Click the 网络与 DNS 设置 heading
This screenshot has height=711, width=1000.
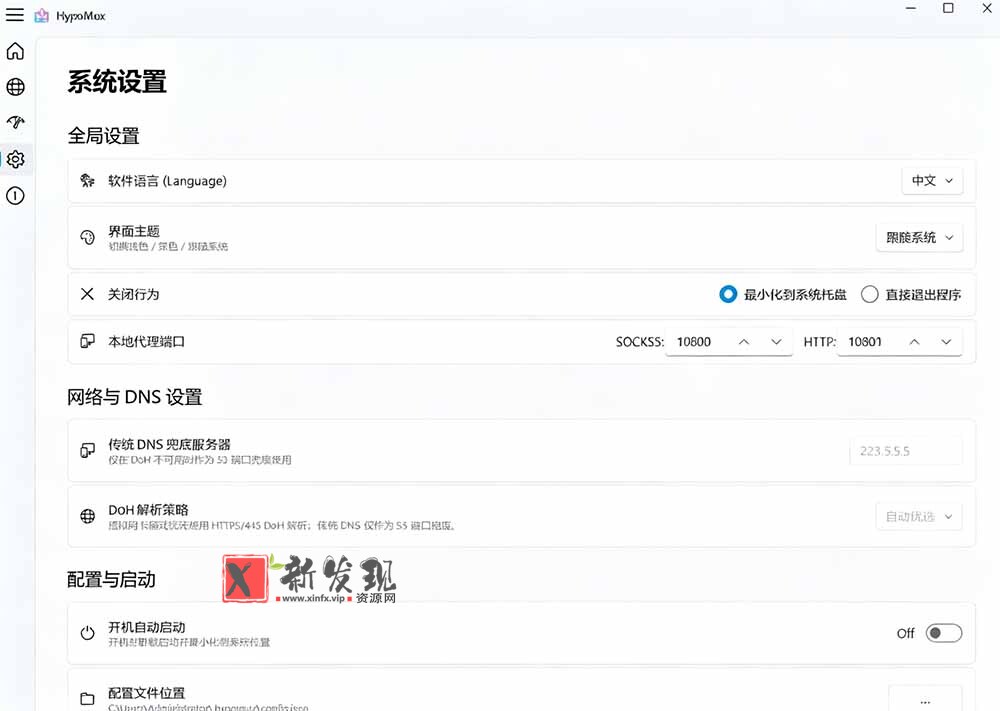pos(135,397)
